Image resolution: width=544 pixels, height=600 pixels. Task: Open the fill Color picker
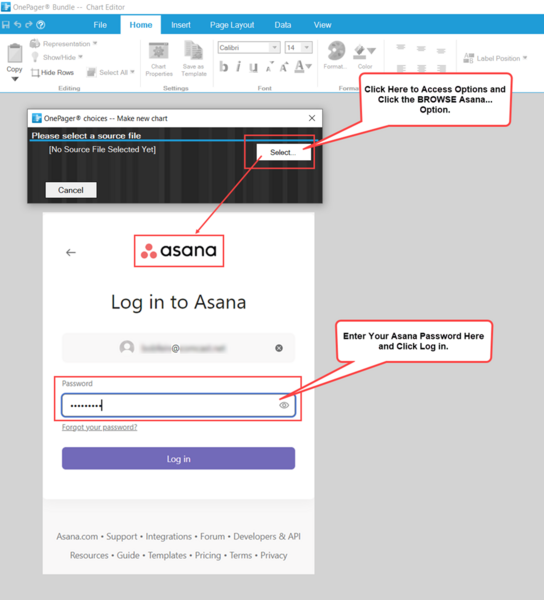click(365, 57)
